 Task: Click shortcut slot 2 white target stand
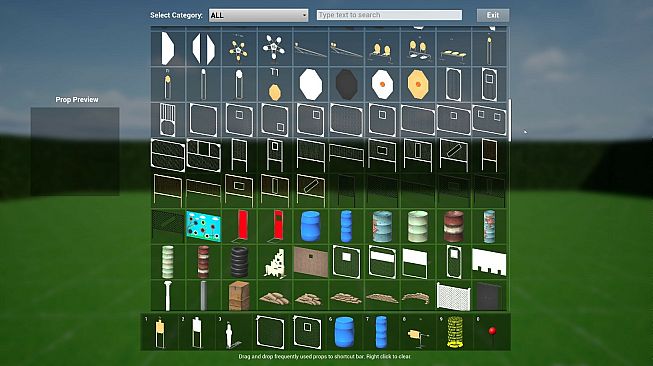197,332
